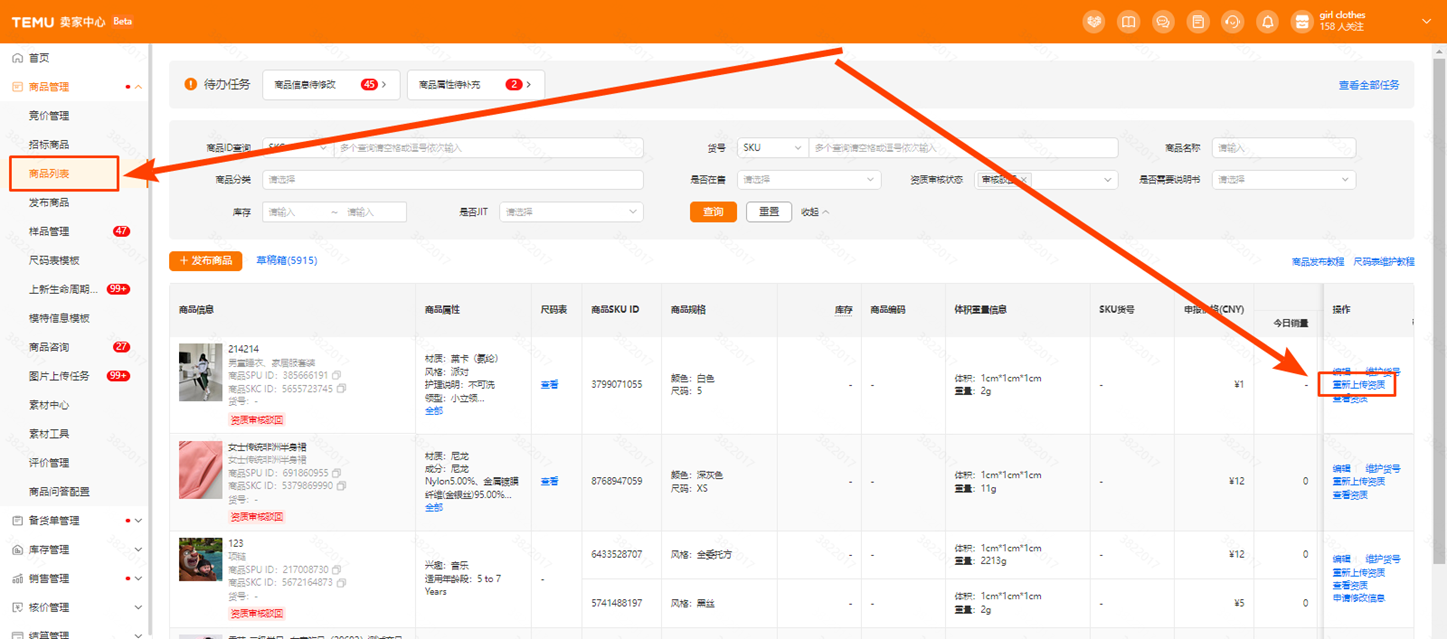This screenshot has height=639, width=1447.
Task: Click the customer service headset icon
Action: (x=1232, y=22)
